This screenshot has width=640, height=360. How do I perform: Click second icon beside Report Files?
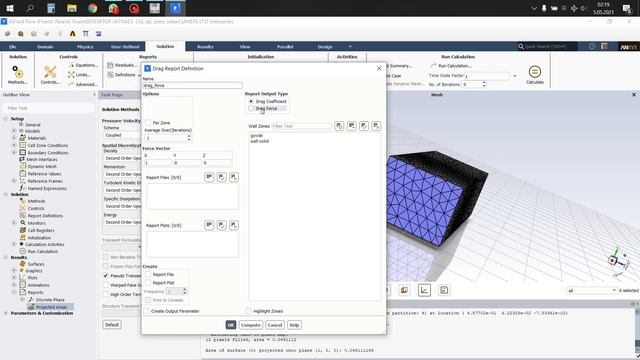click(x=221, y=177)
